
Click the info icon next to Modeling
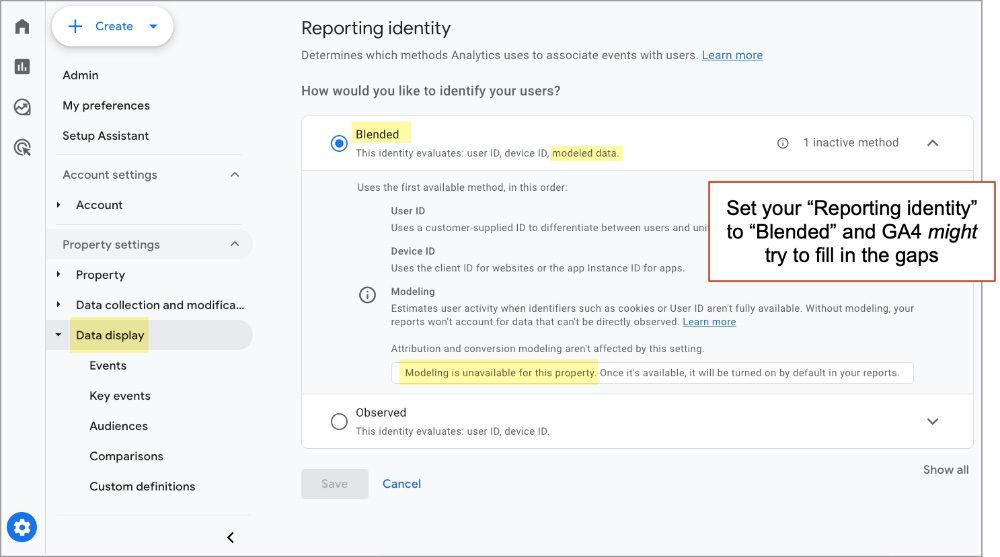(x=367, y=295)
